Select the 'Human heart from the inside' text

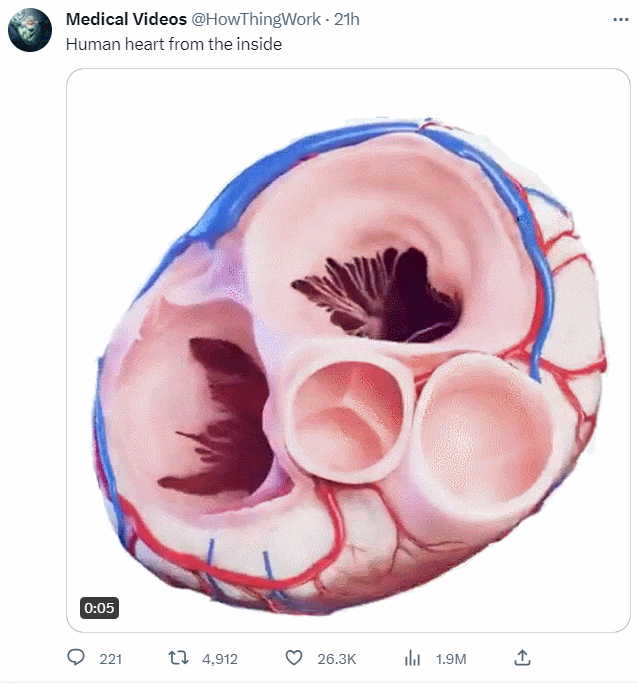click(x=174, y=44)
